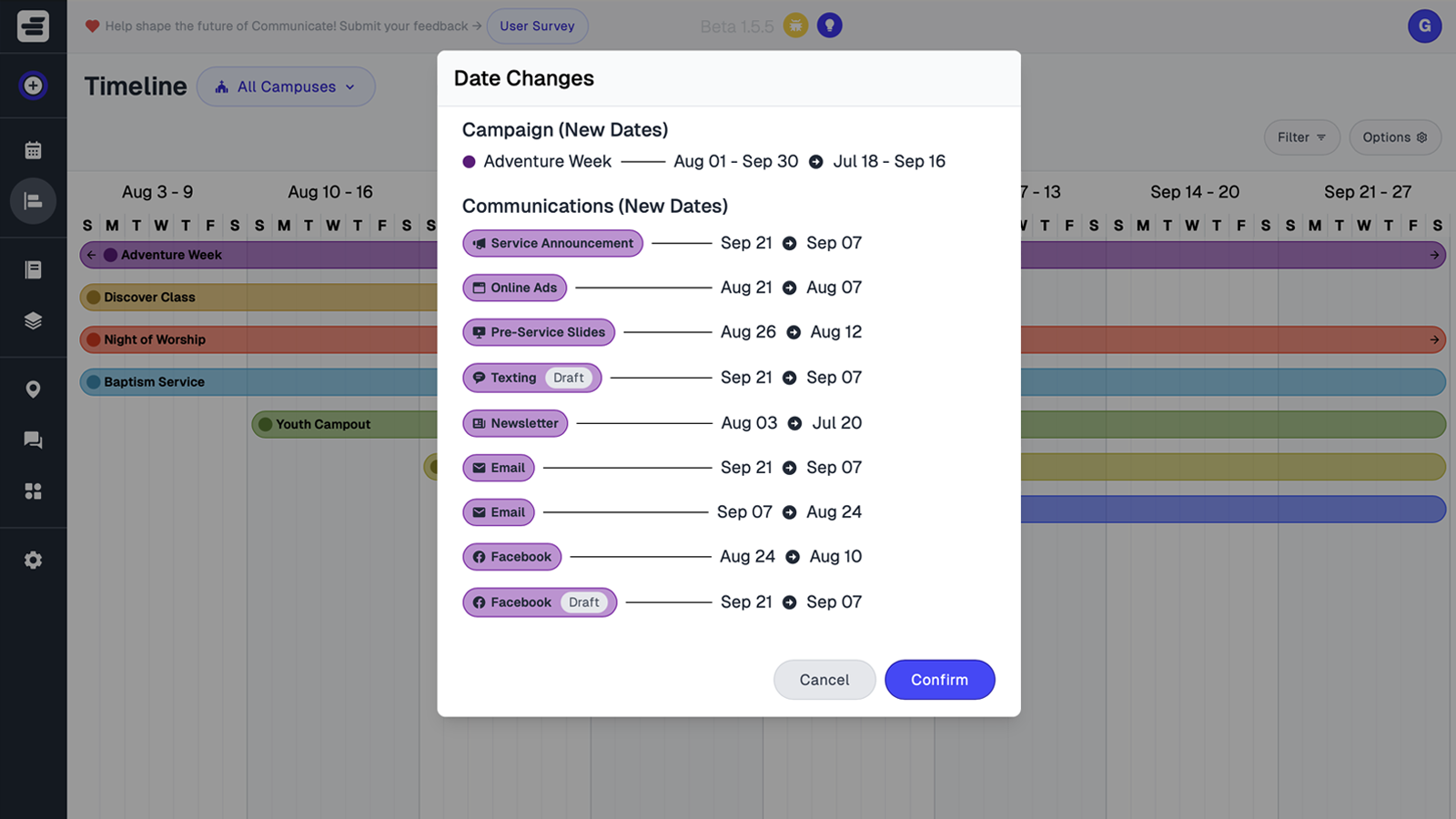Image resolution: width=1456 pixels, height=819 pixels.
Task: Click the yellow bug report icon
Action: pyautogui.click(x=795, y=25)
